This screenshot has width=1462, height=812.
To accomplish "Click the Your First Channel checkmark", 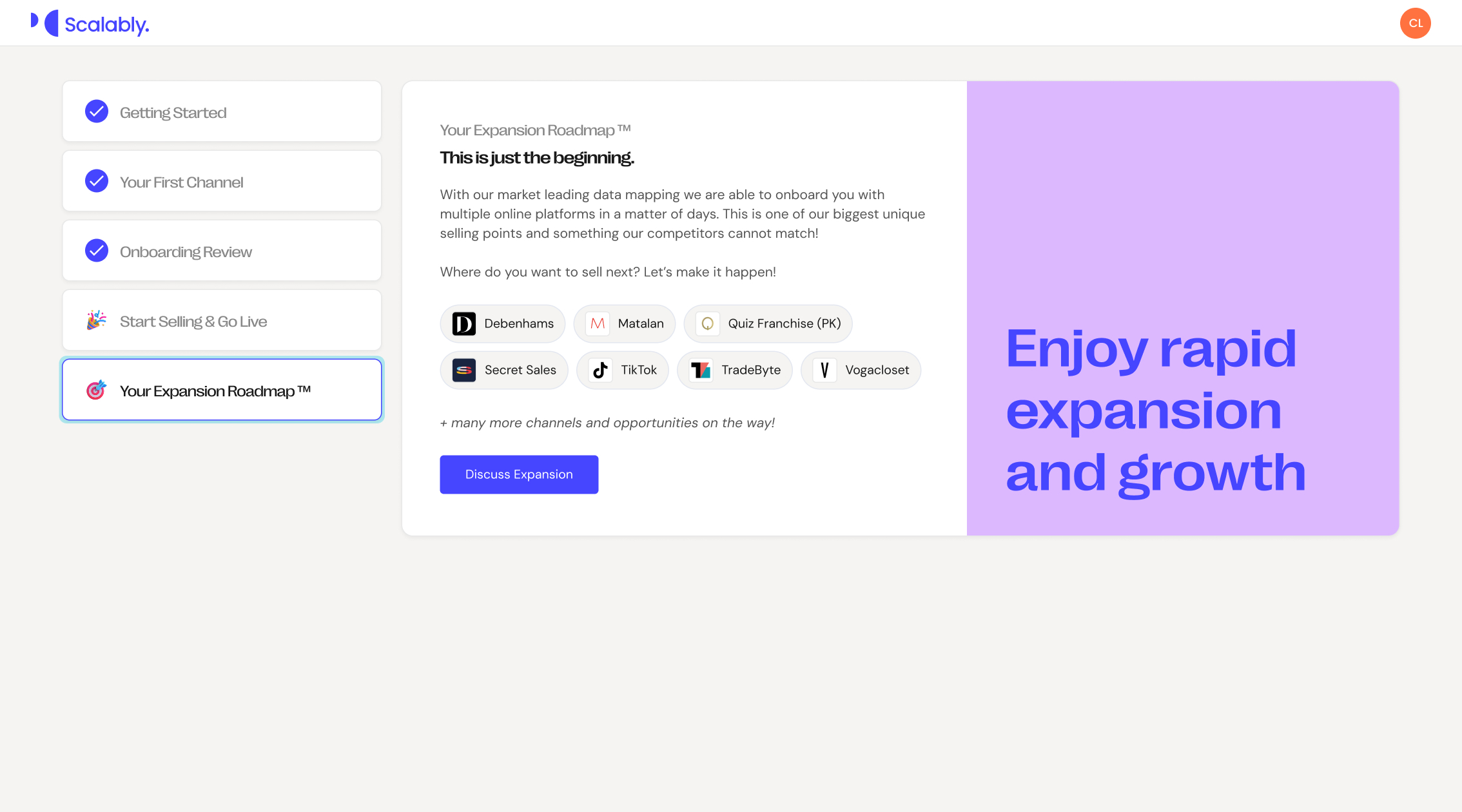I will pyautogui.click(x=97, y=181).
